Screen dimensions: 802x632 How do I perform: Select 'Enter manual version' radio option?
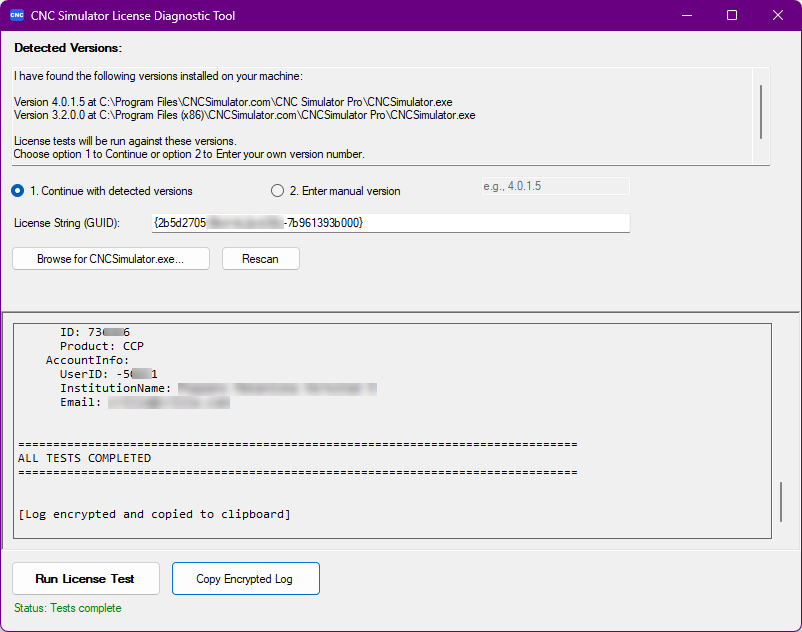click(x=336, y=191)
